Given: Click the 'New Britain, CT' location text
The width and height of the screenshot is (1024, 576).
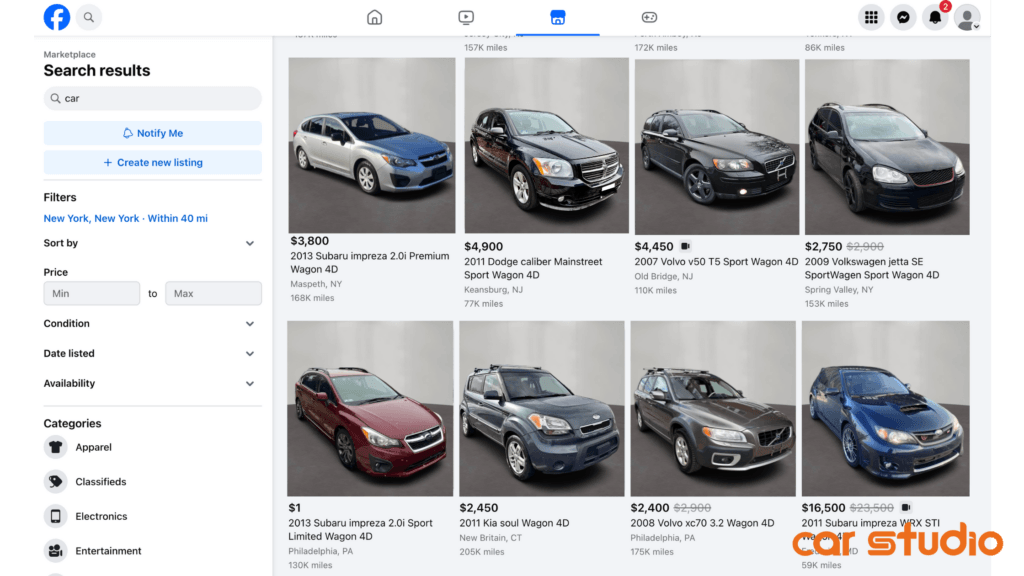Looking at the screenshot, I should coord(490,538).
